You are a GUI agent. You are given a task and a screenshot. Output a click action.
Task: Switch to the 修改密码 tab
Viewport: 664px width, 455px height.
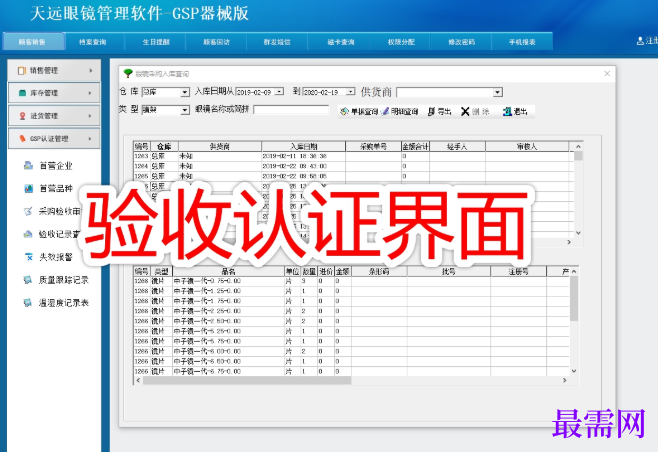(x=462, y=42)
